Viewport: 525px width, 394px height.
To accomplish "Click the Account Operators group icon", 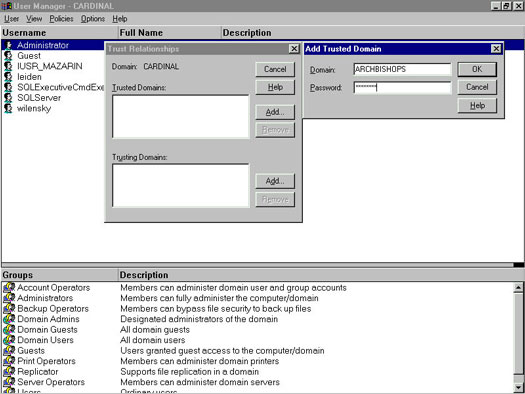I will point(9,288).
